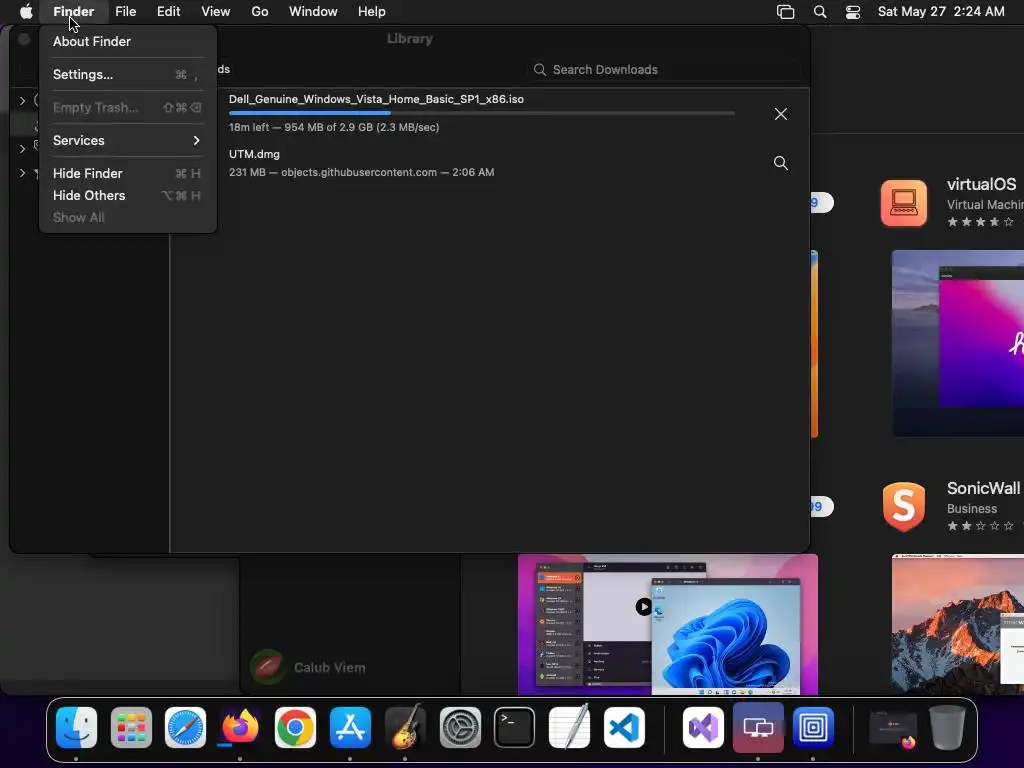Click the Vista ISO download progress bar
The width and height of the screenshot is (1024, 768).
[482, 113]
